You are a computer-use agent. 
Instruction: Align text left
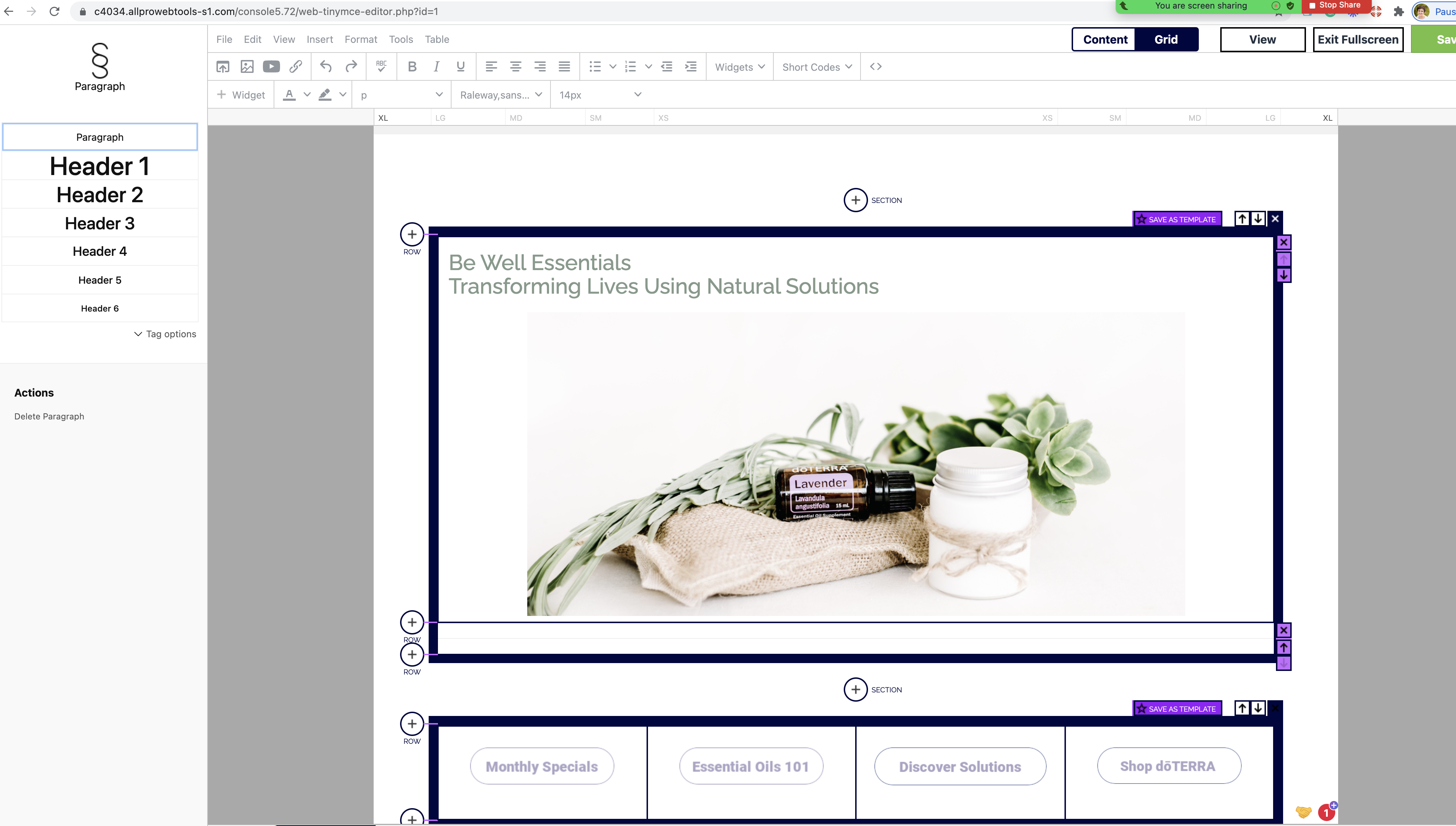point(491,67)
